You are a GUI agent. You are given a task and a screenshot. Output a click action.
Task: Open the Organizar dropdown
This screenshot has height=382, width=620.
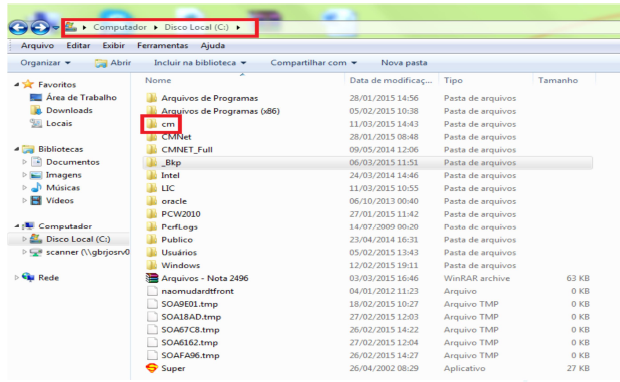pos(45,63)
